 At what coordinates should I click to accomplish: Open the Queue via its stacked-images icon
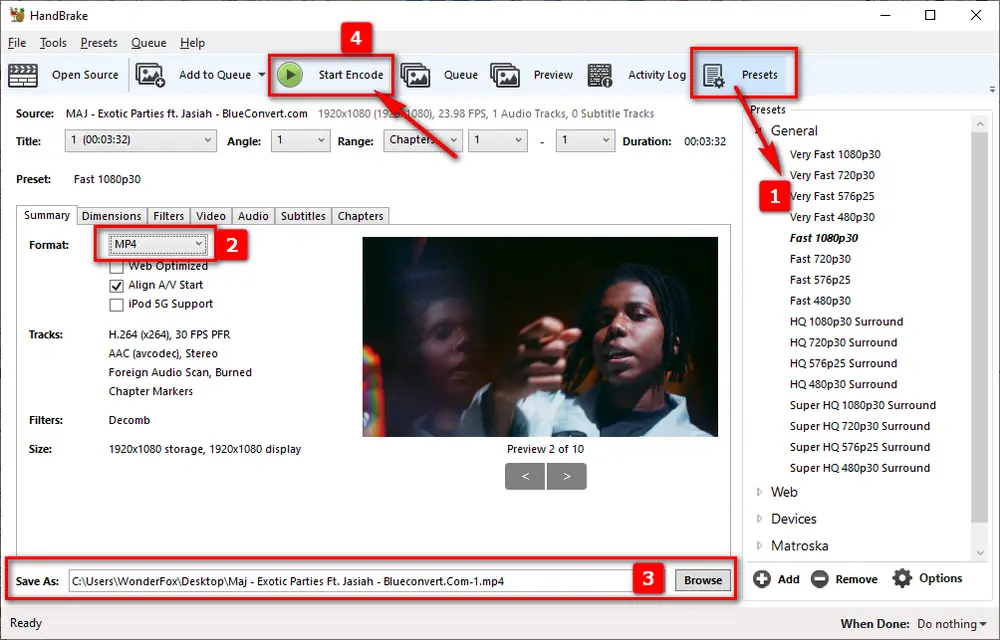415,75
